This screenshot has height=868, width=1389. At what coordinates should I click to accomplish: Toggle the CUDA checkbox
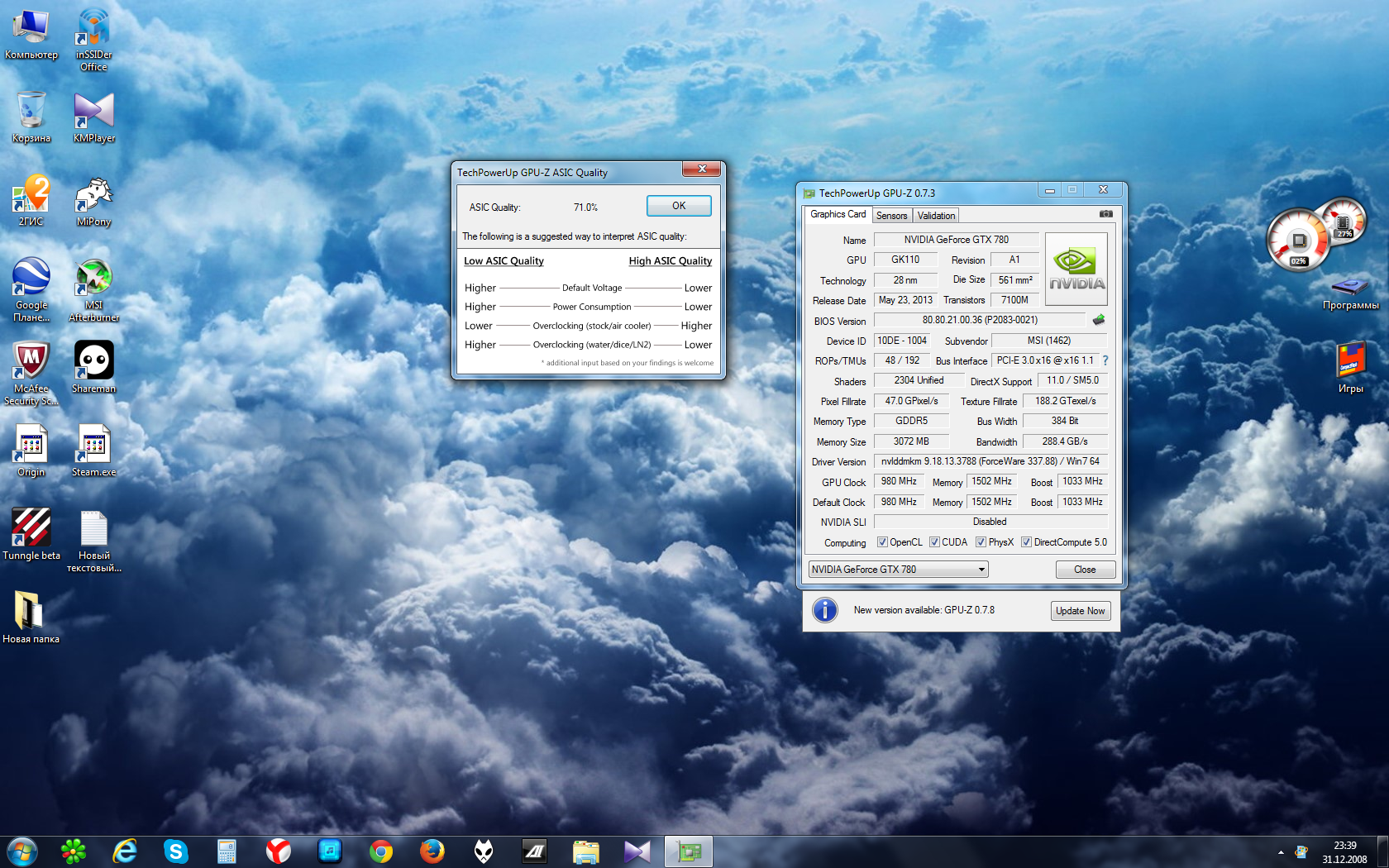point(934,542)
